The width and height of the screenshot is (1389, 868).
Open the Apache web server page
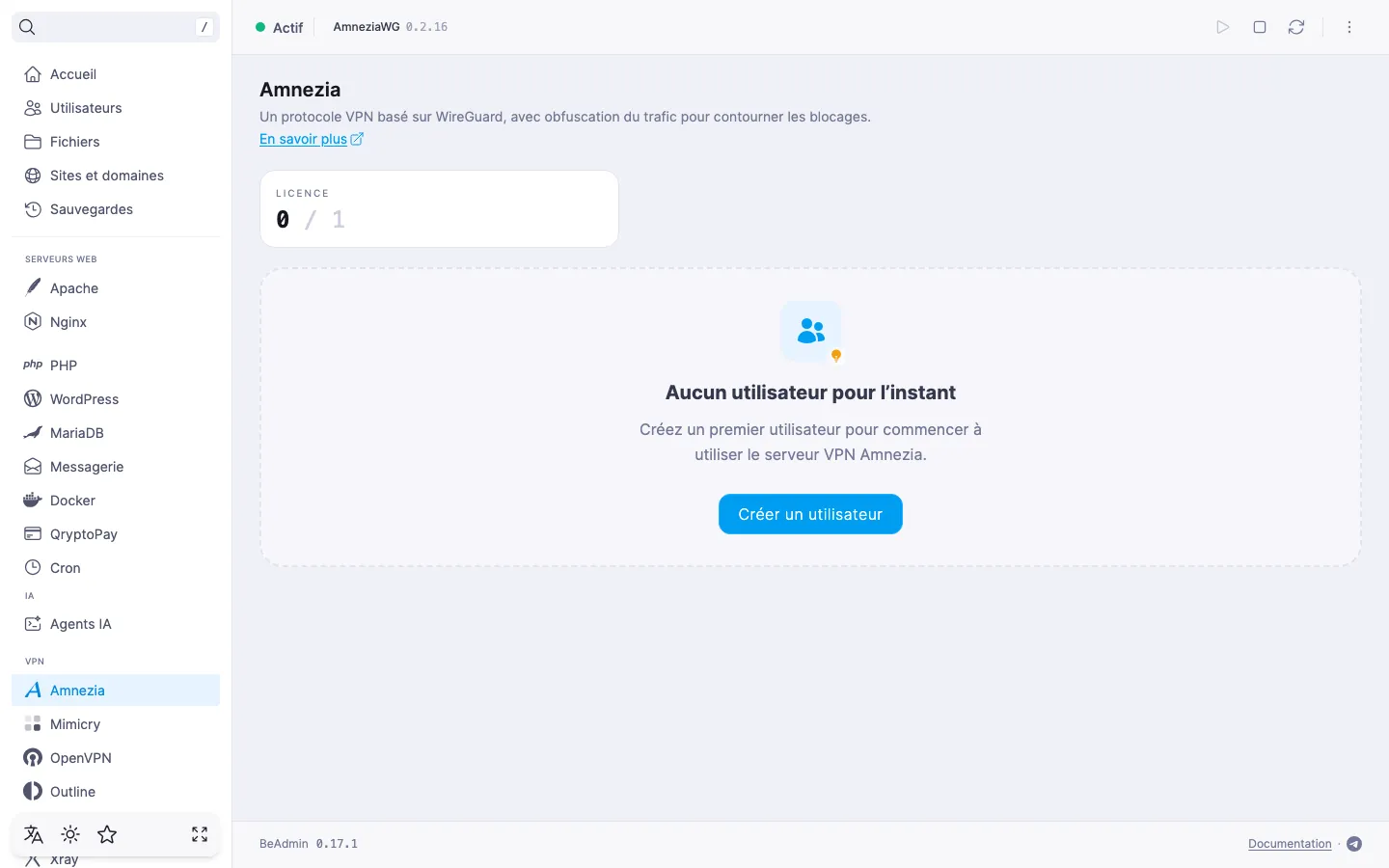(x=116, y=288)
